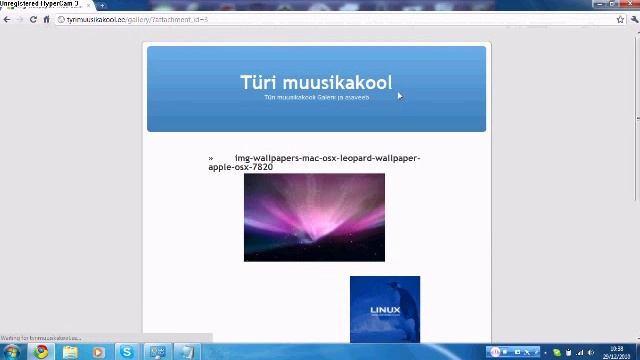View the purple aurora Leopard wallpaper image

(x=314, y=218)
